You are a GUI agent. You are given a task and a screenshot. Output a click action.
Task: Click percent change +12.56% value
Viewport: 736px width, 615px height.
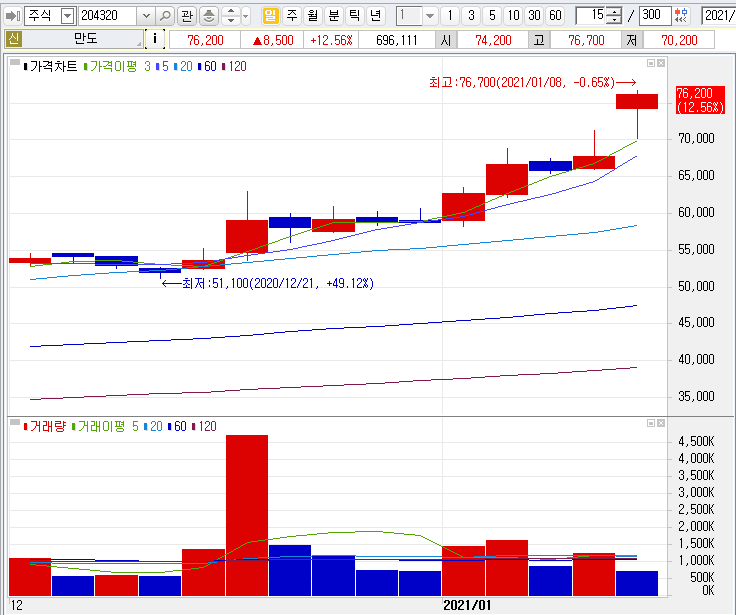[331, 40]
